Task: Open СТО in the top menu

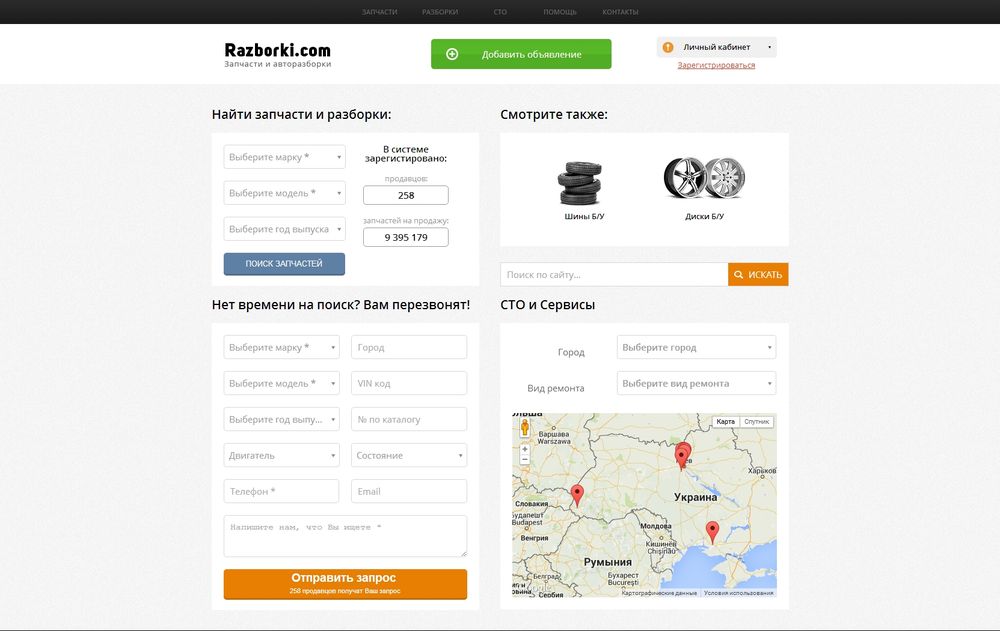Action: [500, 12]
